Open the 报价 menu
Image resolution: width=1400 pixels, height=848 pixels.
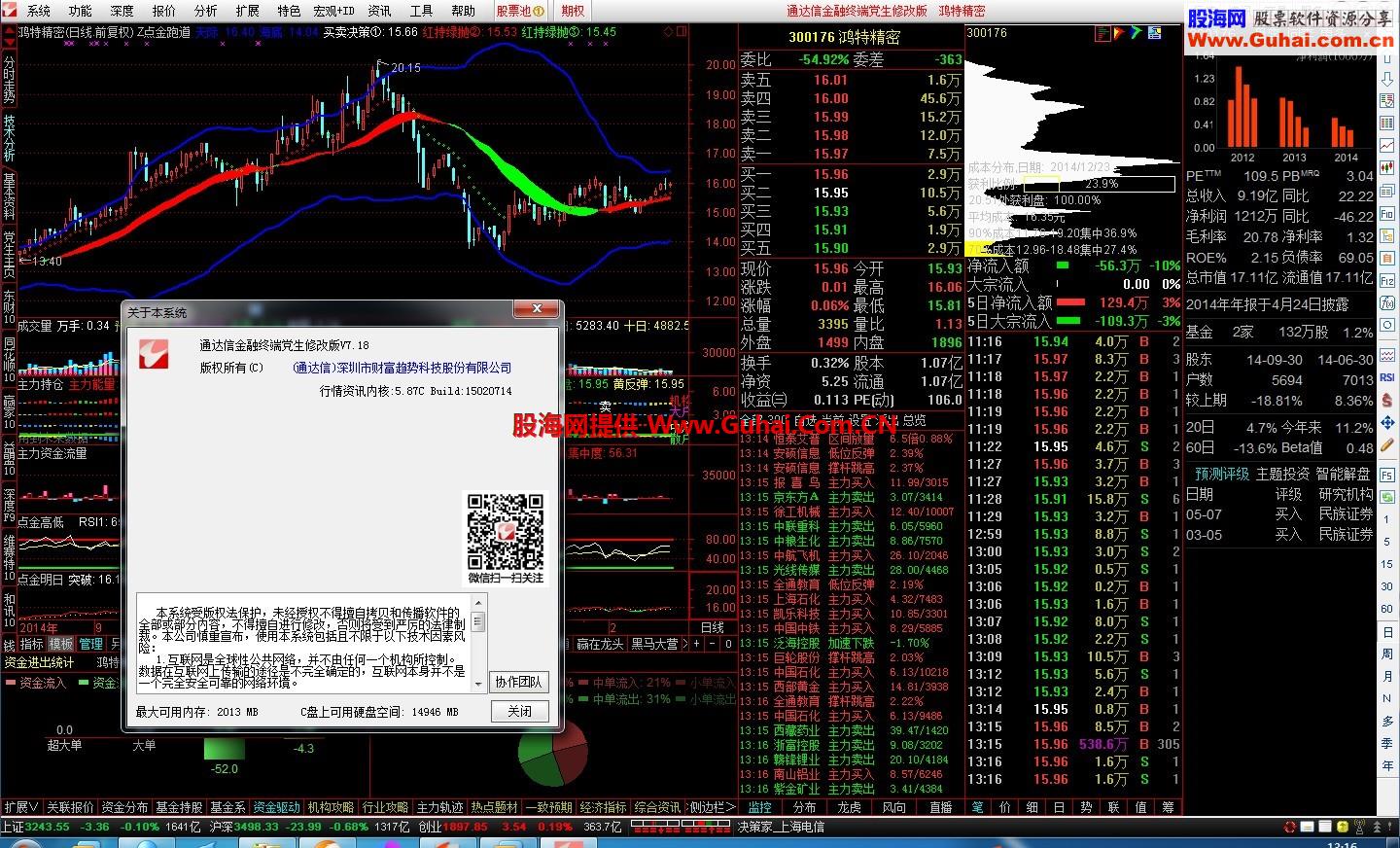click(x=163, y=11)
